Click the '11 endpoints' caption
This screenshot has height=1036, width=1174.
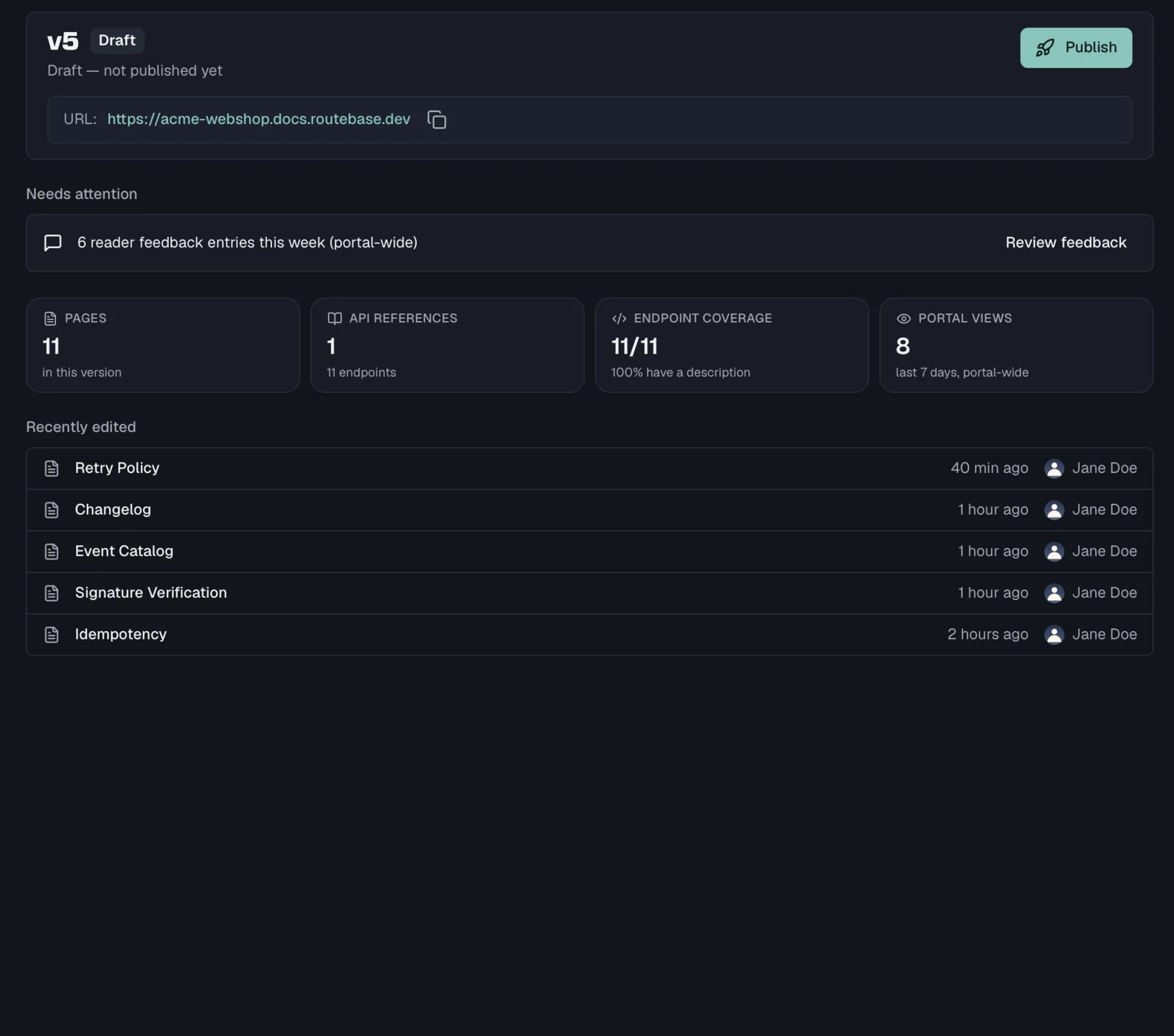[x=361, y=373]
